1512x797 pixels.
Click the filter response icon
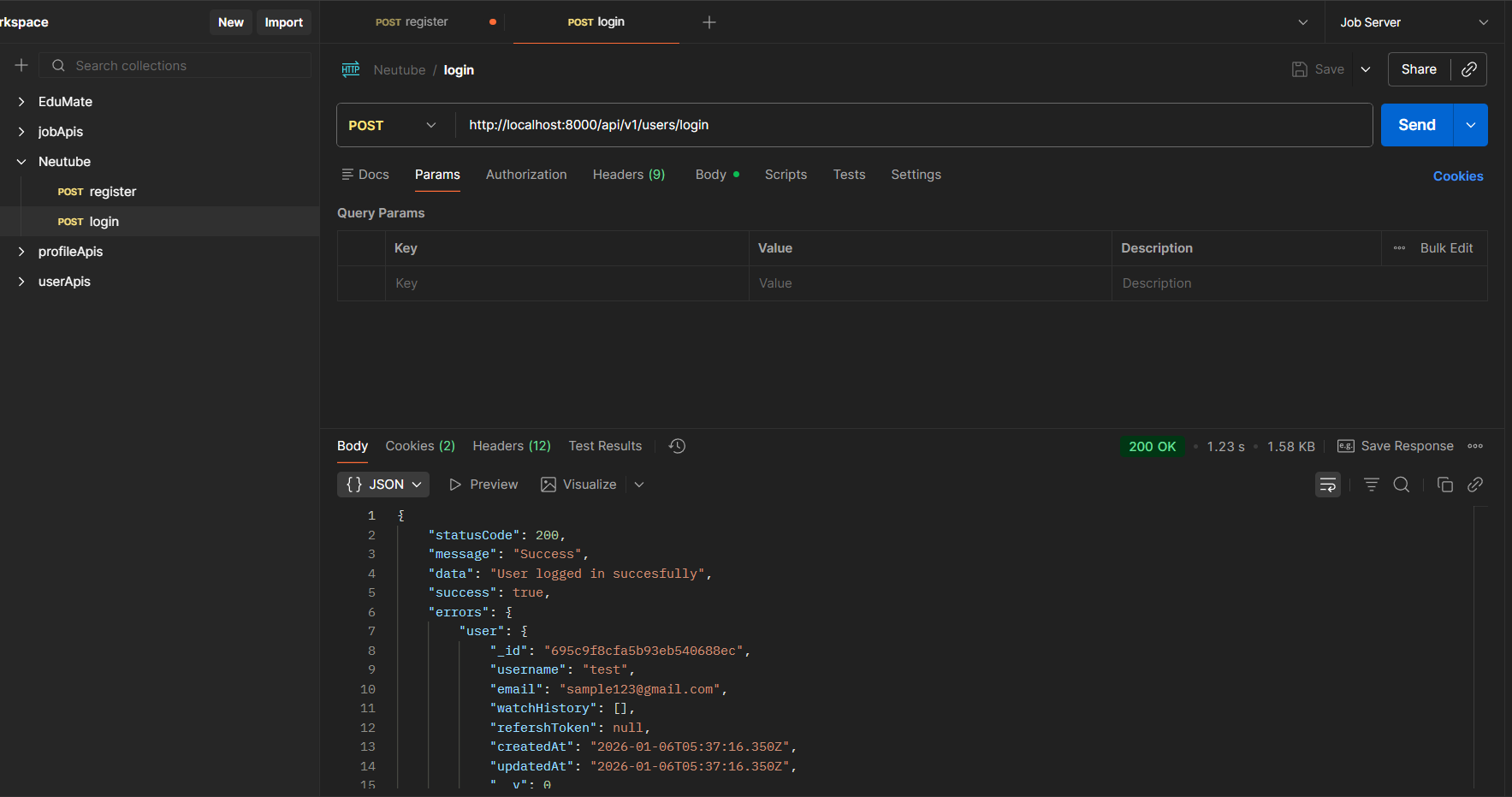pos(1371,485)
